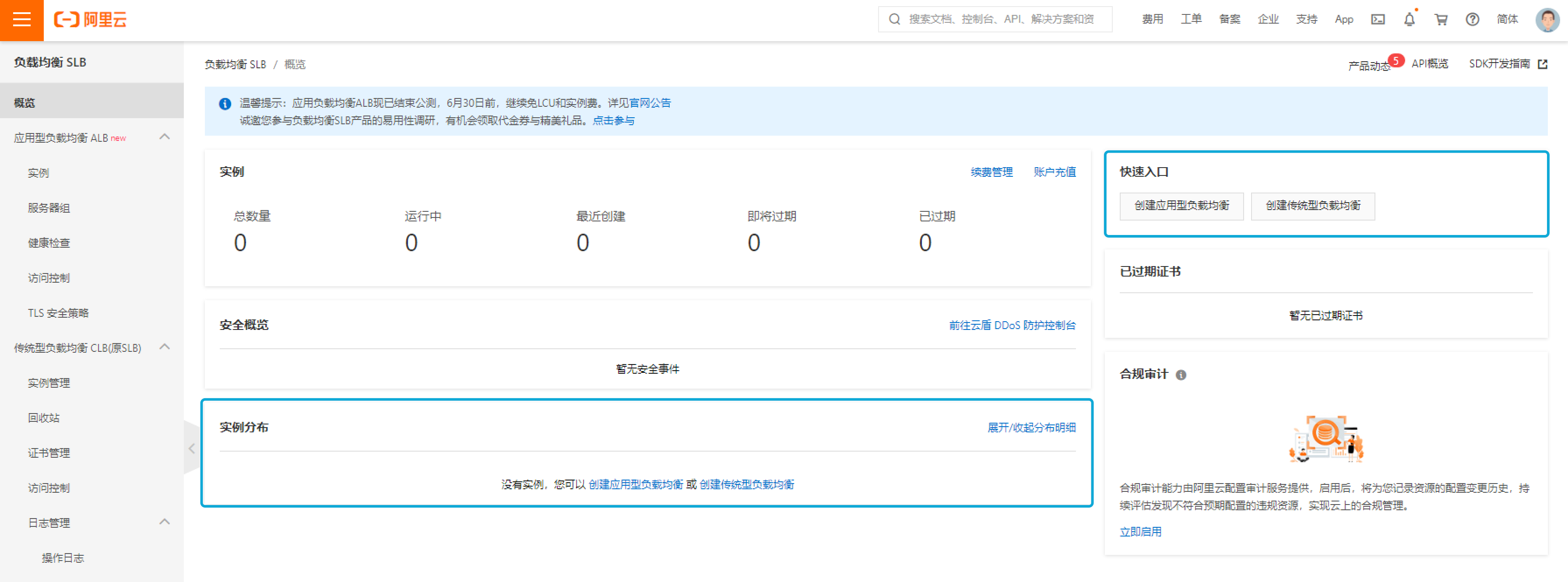Open the help question mark icon
The height and width of the screenshot is (582, 1568).
coord(1473,20)
